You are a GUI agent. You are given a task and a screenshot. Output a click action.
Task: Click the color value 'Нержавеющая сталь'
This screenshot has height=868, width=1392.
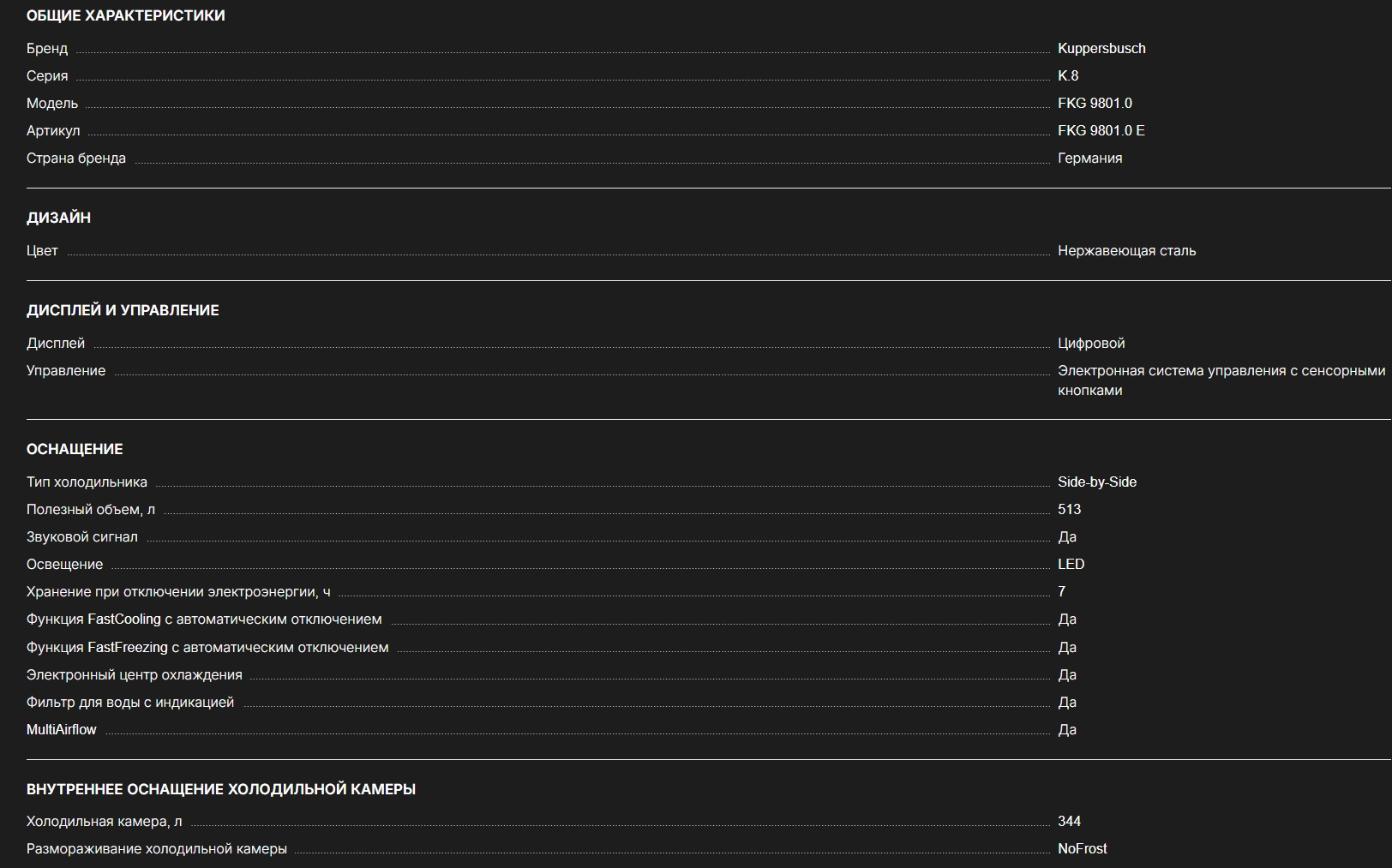pyautogui.click(x=1127, y=251)
